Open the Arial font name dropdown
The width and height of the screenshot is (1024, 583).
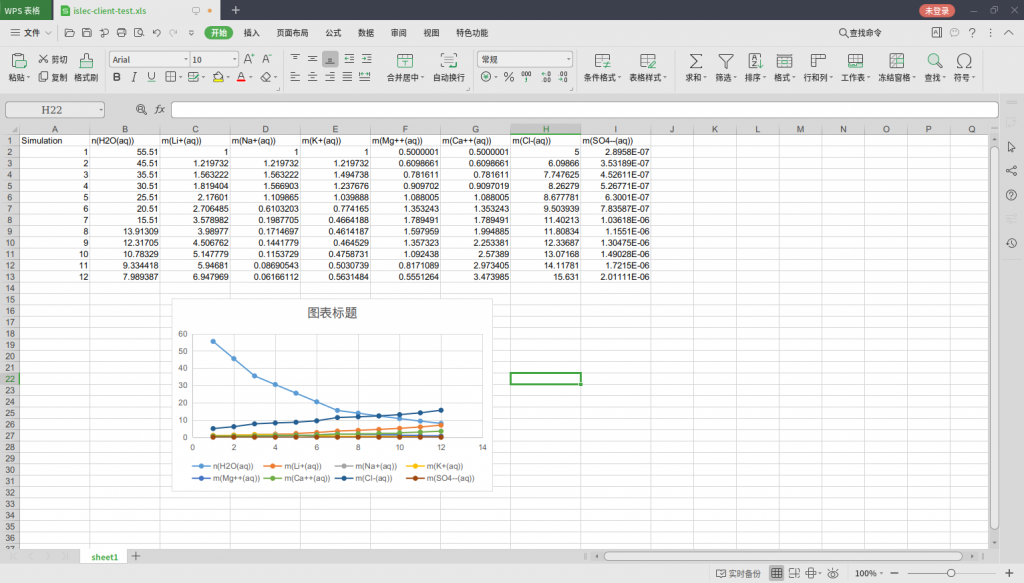[x=185, y=59]
